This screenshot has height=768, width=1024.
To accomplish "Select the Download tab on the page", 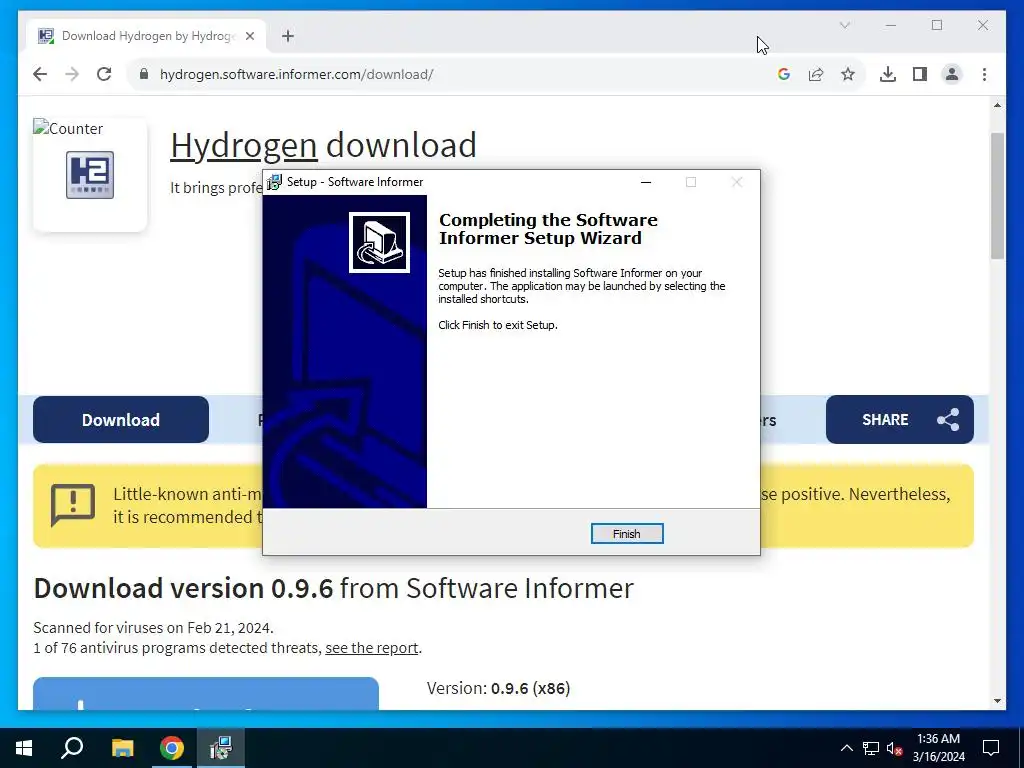I will (x=121, y=419).
